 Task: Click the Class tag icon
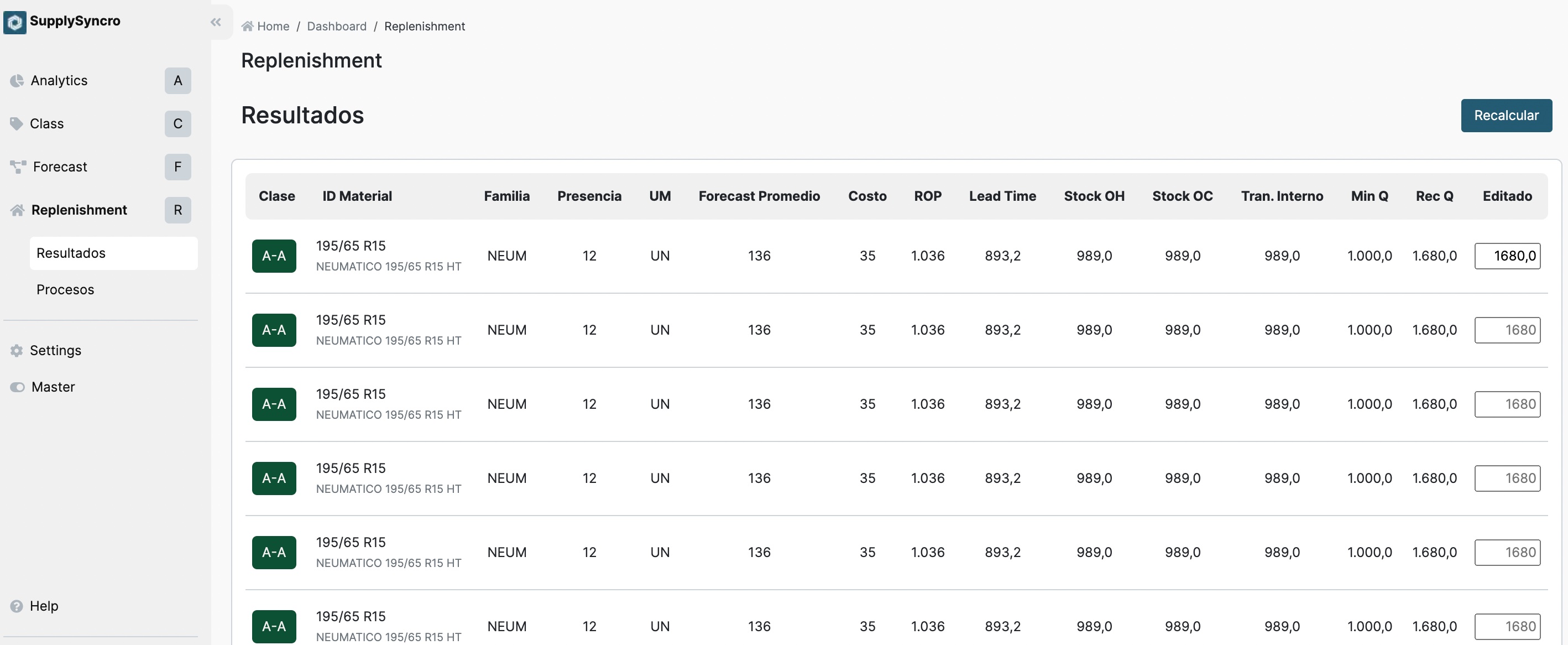pos(17,124)
